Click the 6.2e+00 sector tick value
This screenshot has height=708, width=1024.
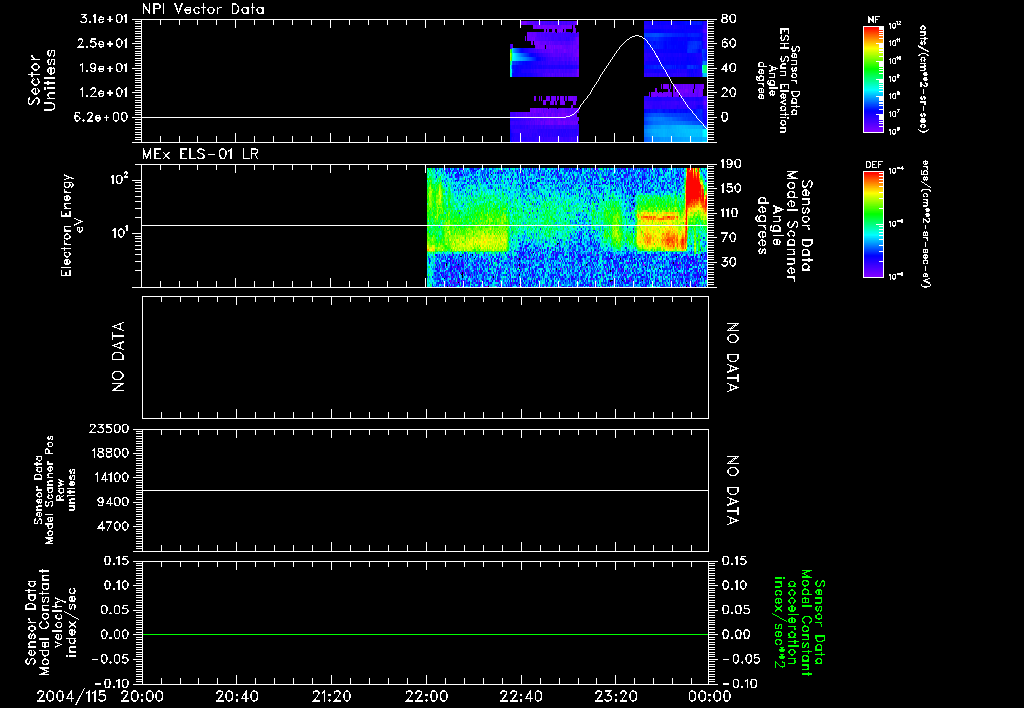(x=103, y=118)
